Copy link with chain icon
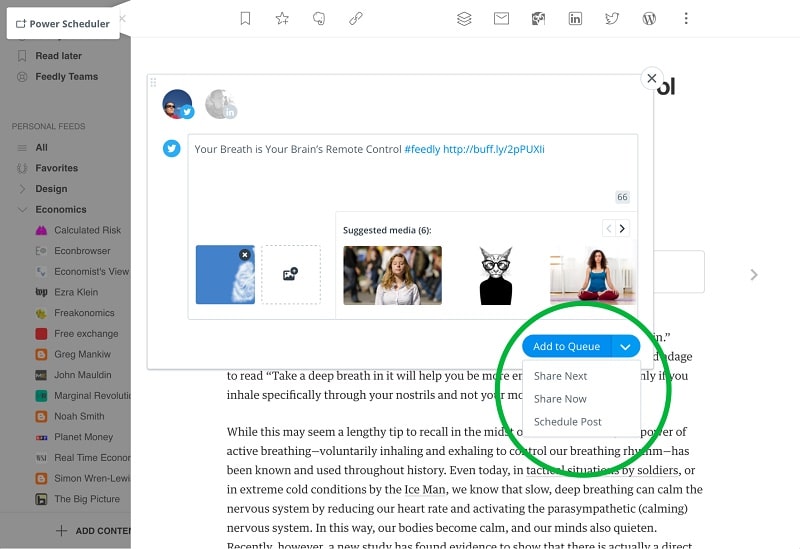800x549 pixels. point(356,19)
